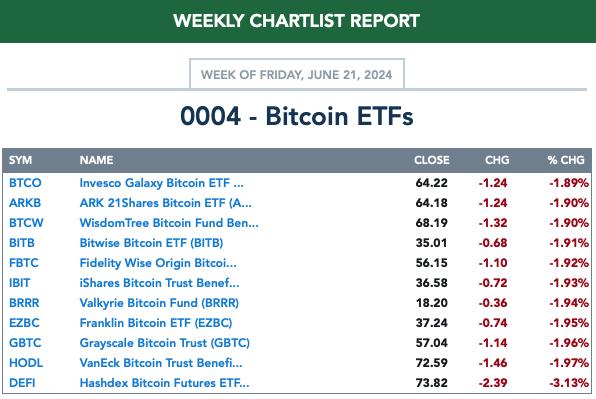Screen dimensions: 596x399
Task: Click Franklin Bitcoin ETF (EZBC) link
Action: (x=156, y=323)
